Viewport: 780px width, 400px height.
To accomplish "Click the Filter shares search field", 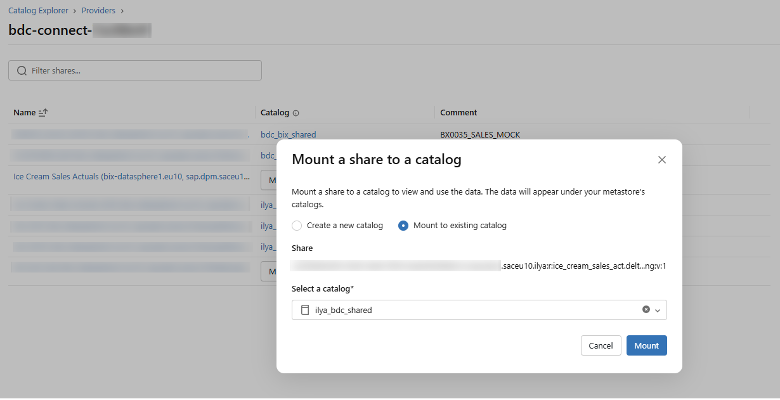I will (x=140, y=71).
